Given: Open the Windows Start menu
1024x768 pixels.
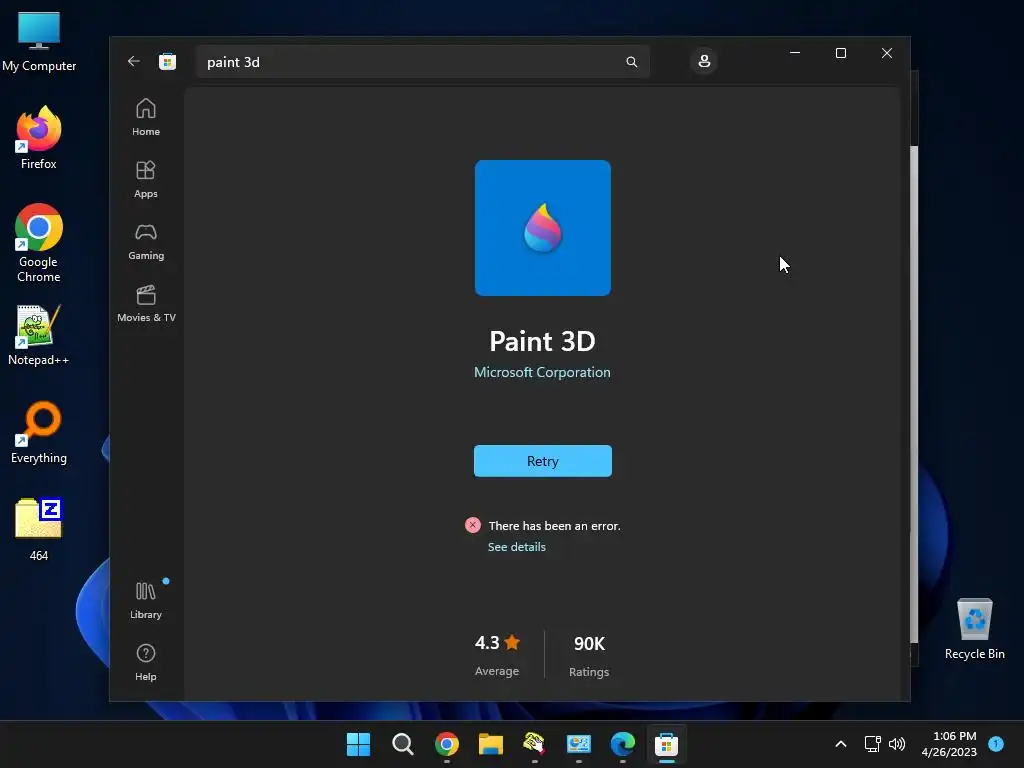Looking at the screenshot, I should click(358, 744).
